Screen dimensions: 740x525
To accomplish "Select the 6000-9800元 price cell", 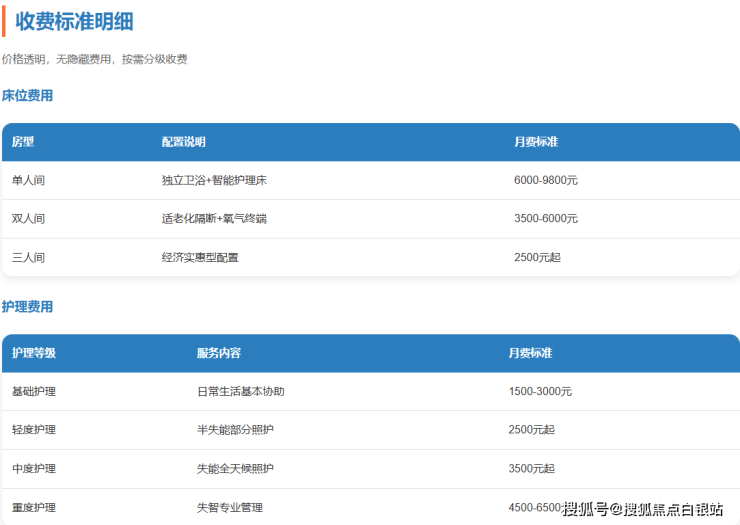I will pos(545,181).
